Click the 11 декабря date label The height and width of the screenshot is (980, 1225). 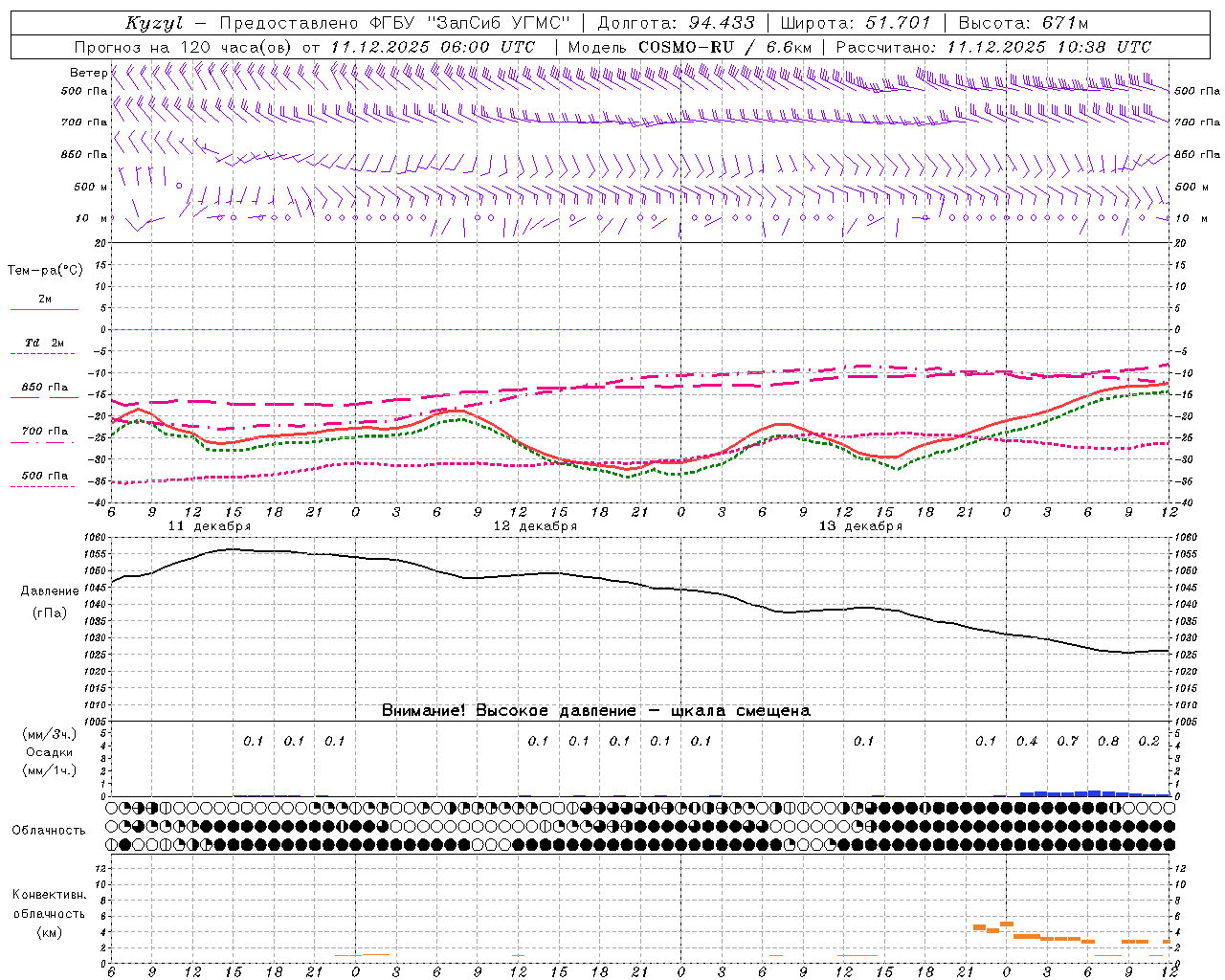[209, 526]
